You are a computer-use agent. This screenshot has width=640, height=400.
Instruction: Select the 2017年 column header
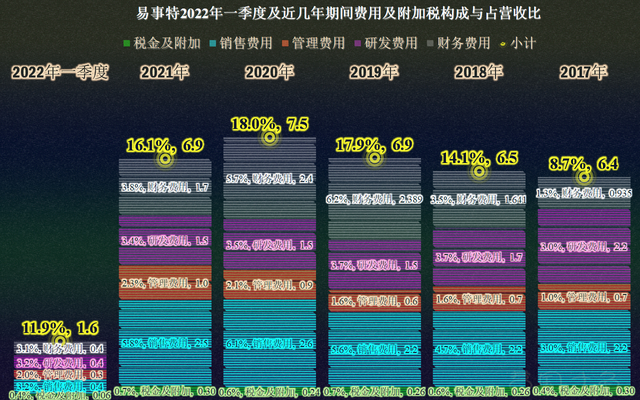pos(583,73)
